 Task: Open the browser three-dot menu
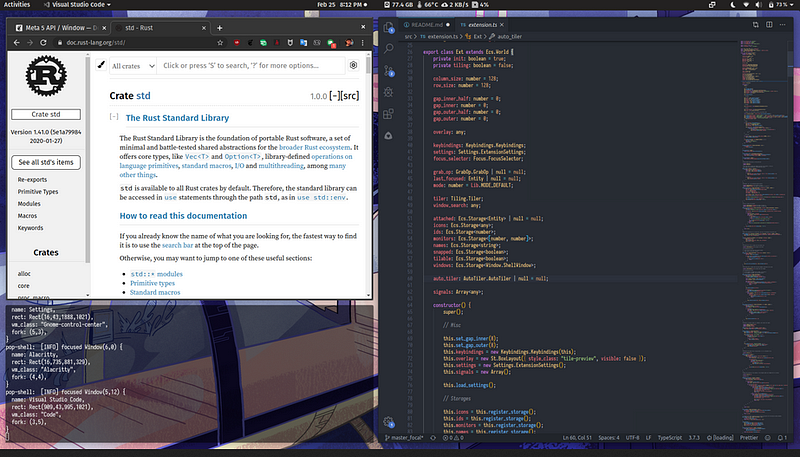(363, 43)
